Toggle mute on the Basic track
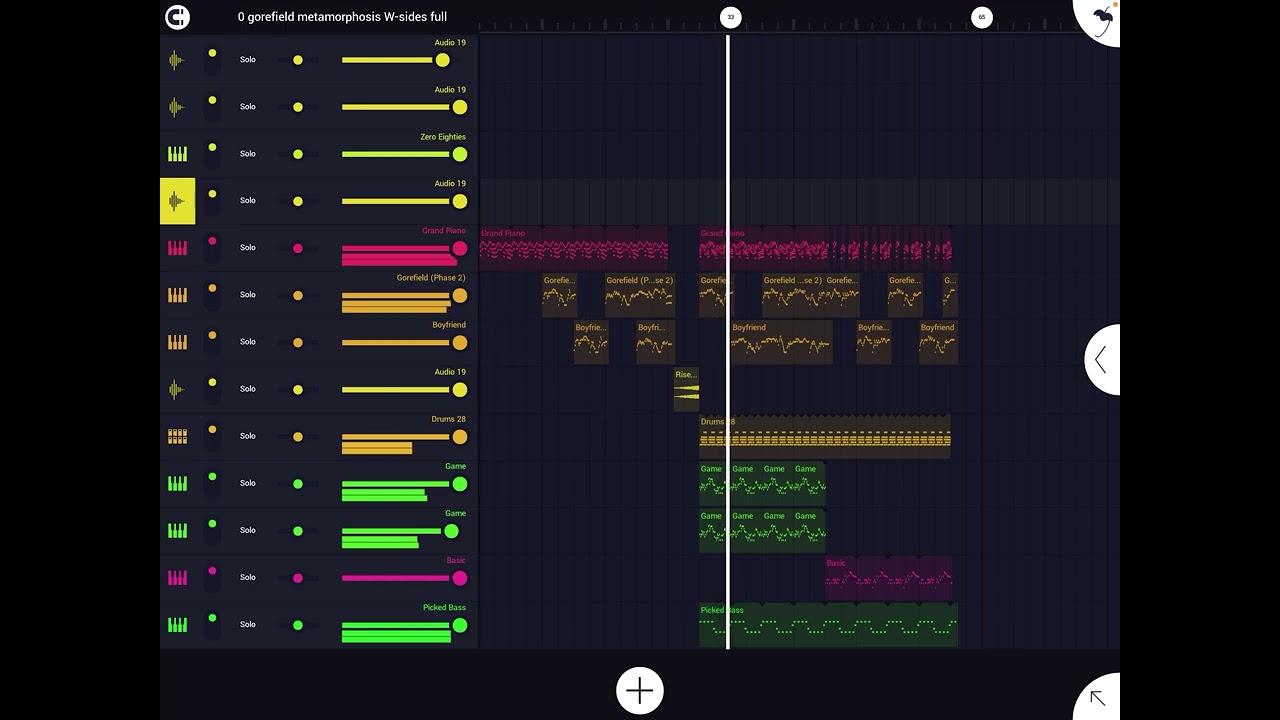This screenshot has width=1280, height=720. click(x=212, y=577)
